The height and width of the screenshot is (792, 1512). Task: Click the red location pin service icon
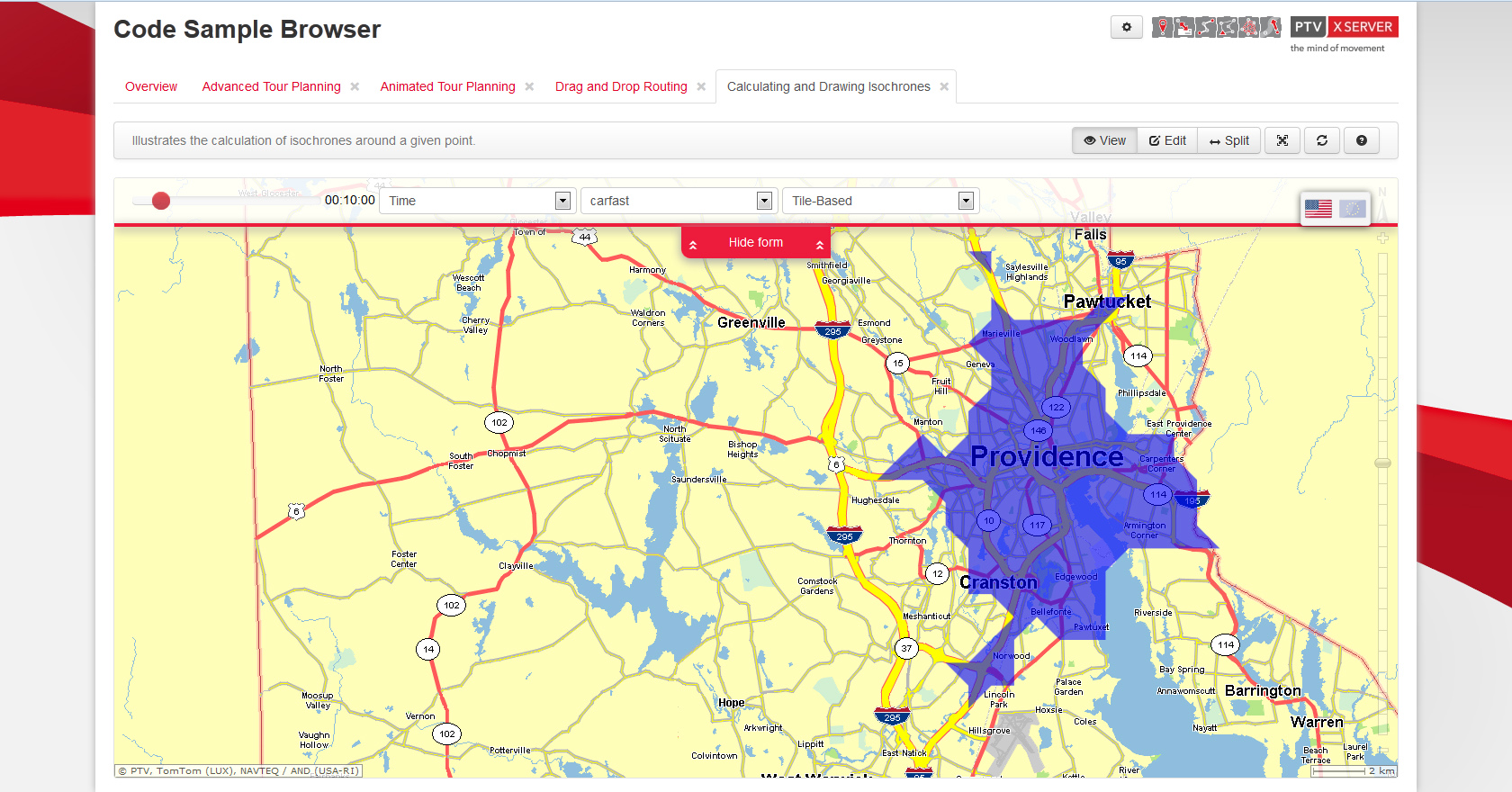point(1163,27)
